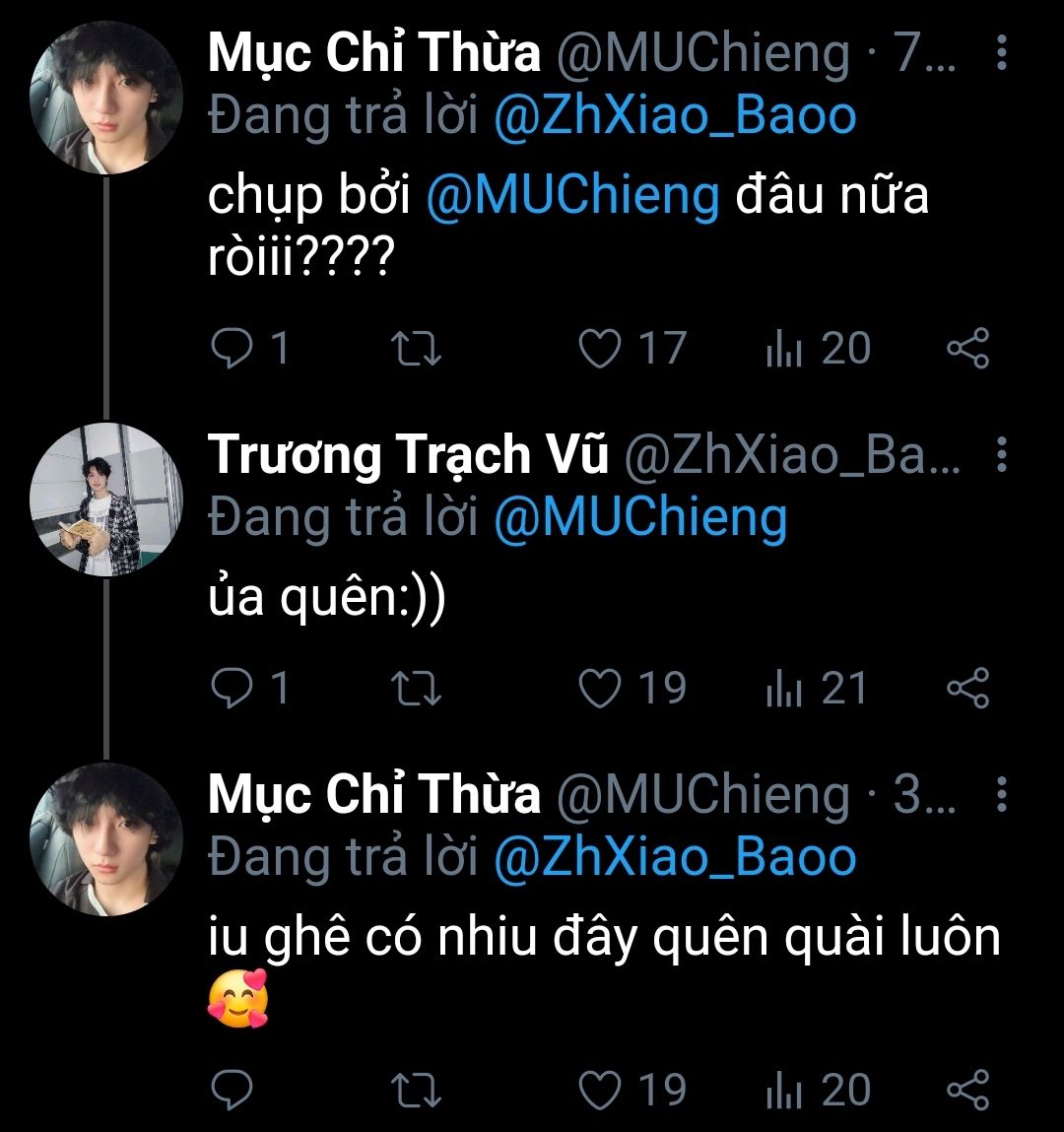The image size is (1064, 1132).
Task: Retweet Trương Trạch Vũ's 'ủa quên' tweet
Action: click(417, 689)
